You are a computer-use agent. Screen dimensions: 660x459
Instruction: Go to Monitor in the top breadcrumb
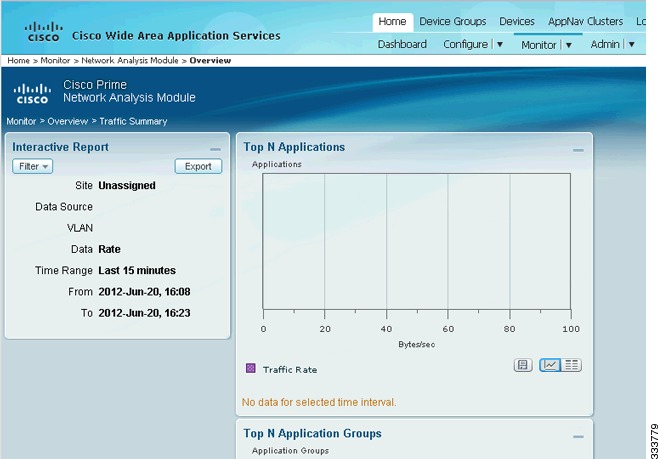pos(55,61)
